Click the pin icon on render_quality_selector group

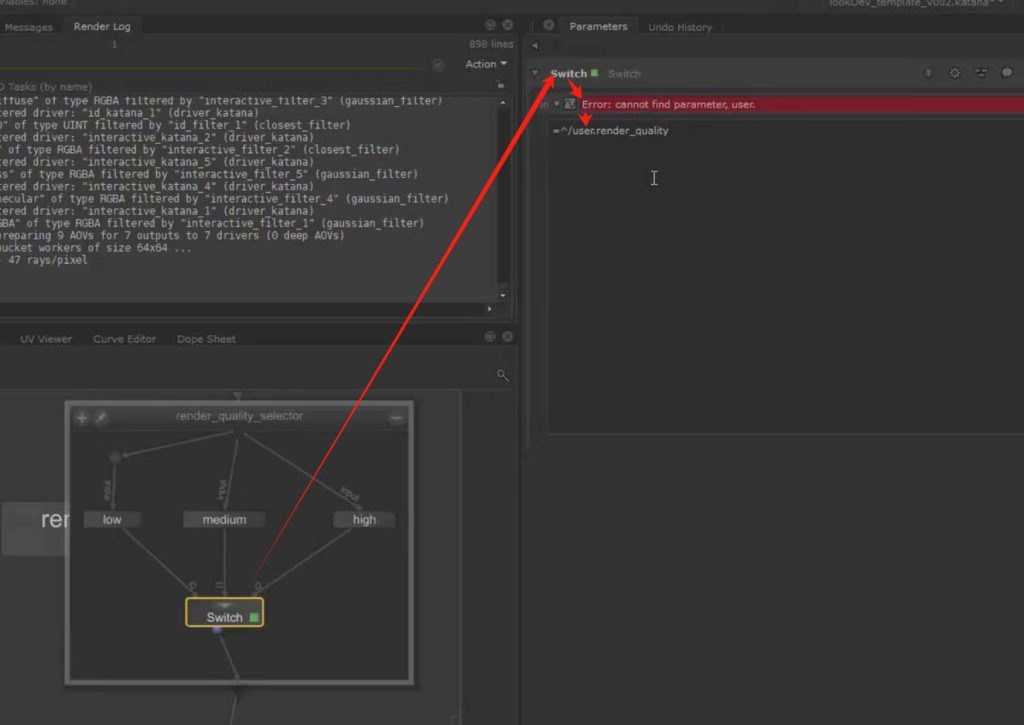click(x=101, y=417)
